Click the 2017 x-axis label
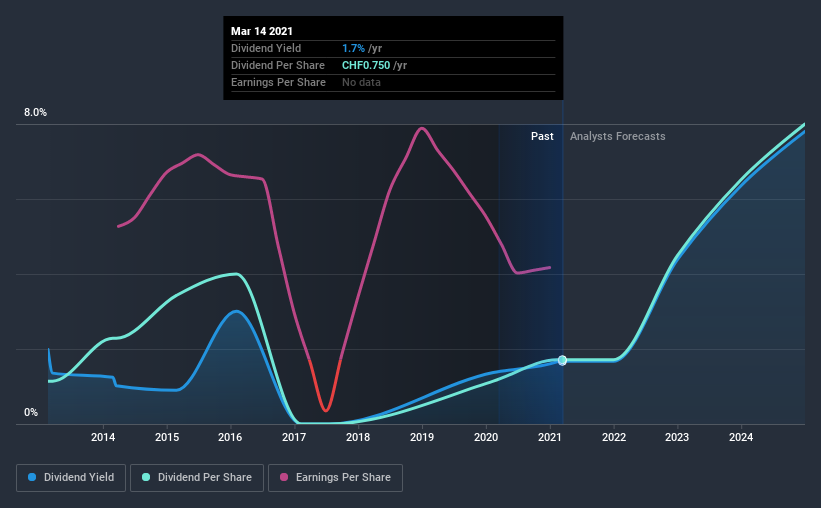Image resolution: width=821 pixels, height=508 pixels. point(294,437)
